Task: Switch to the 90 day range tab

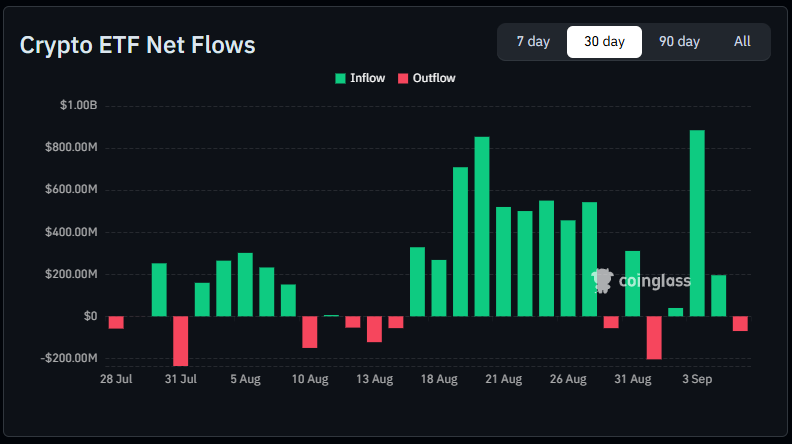Action: pyautogui.click(x=679, y=41)
